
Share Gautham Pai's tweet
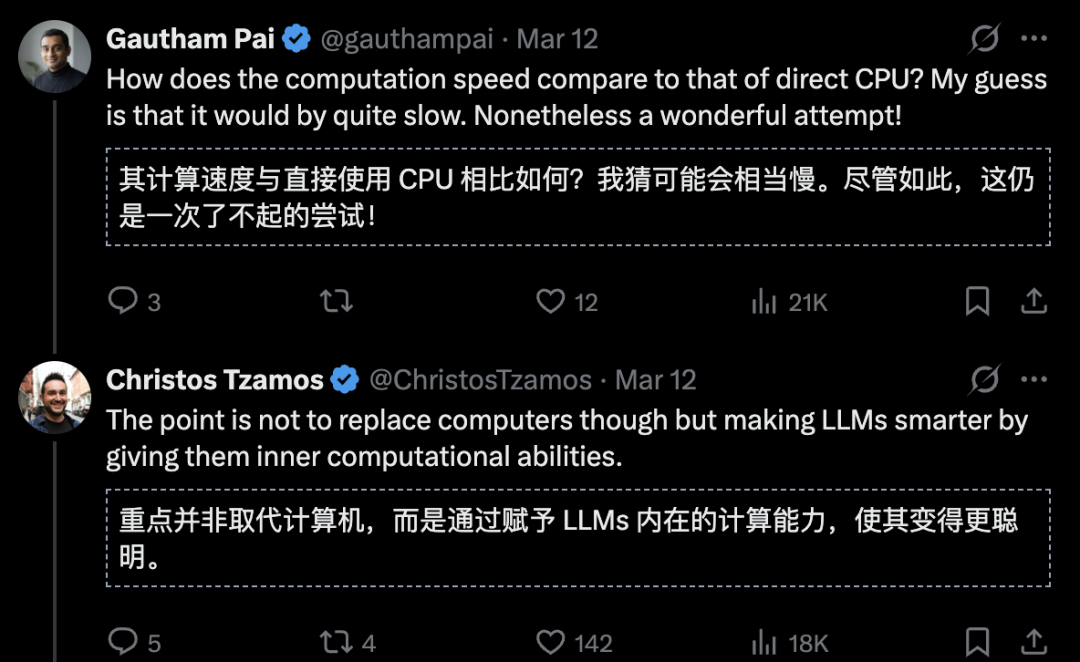pyautogui.click(x=1034, y=301)
